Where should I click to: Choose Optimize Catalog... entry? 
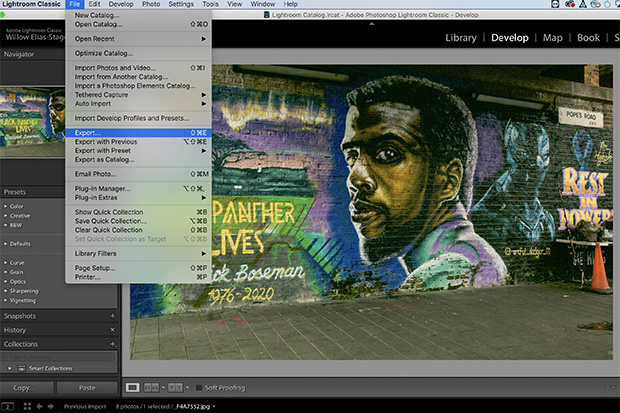[x=138, y=53]
